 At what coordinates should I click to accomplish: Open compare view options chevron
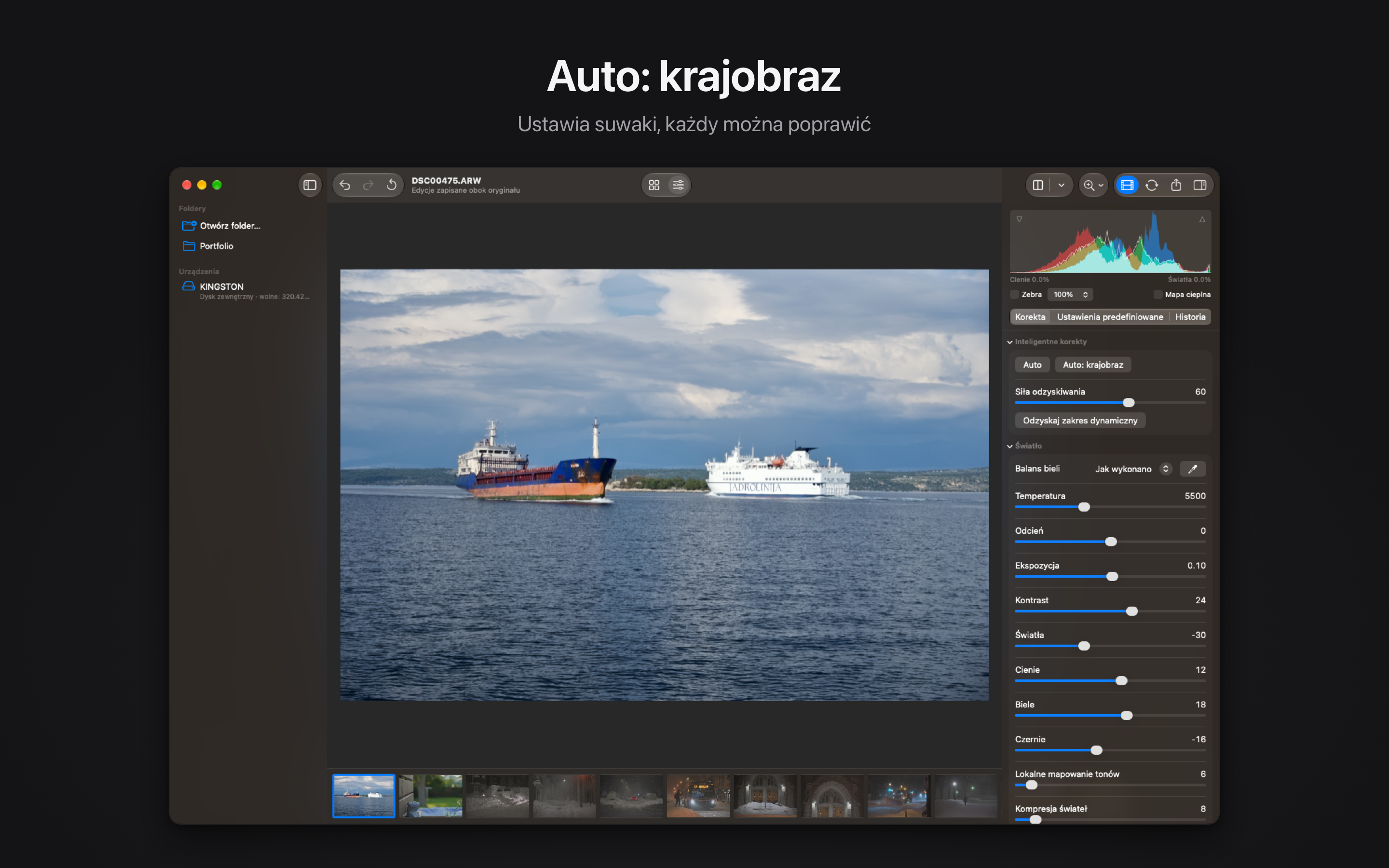point(1061,185)
